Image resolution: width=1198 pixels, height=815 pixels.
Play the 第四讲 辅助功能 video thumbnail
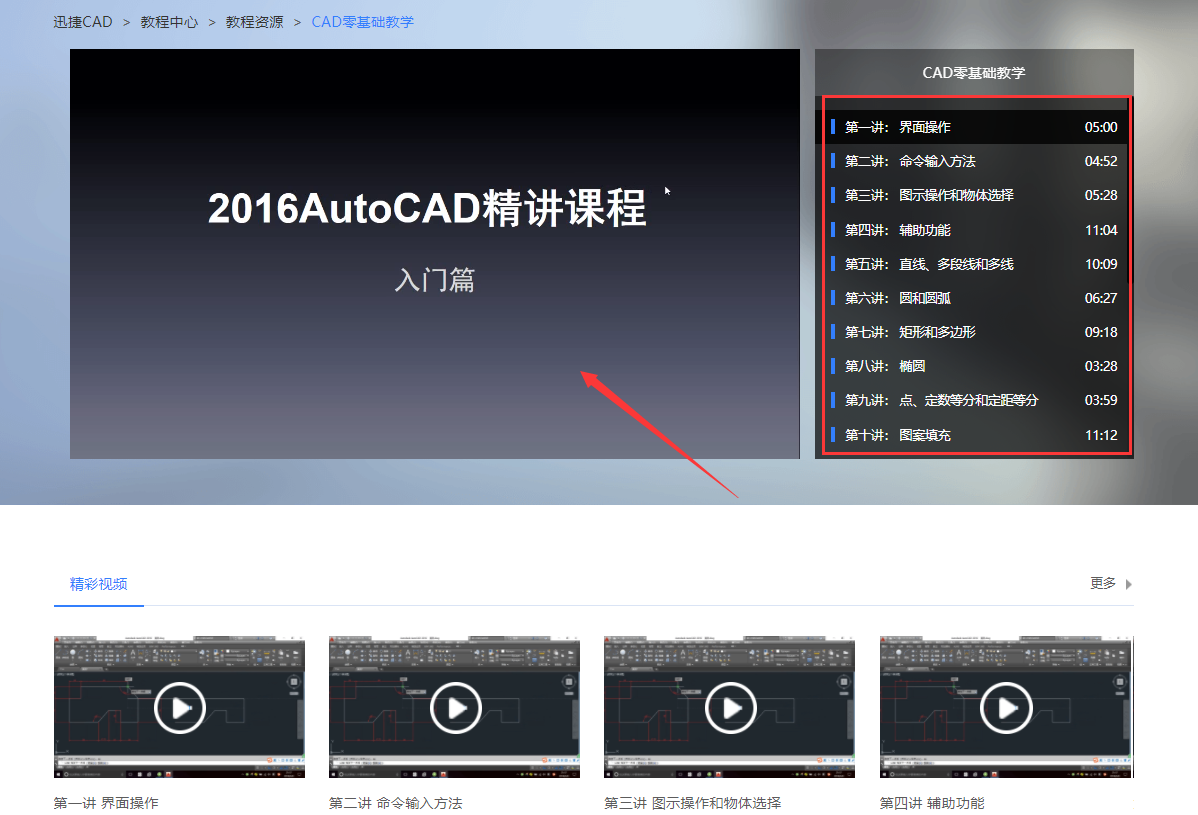(1005, 707)
